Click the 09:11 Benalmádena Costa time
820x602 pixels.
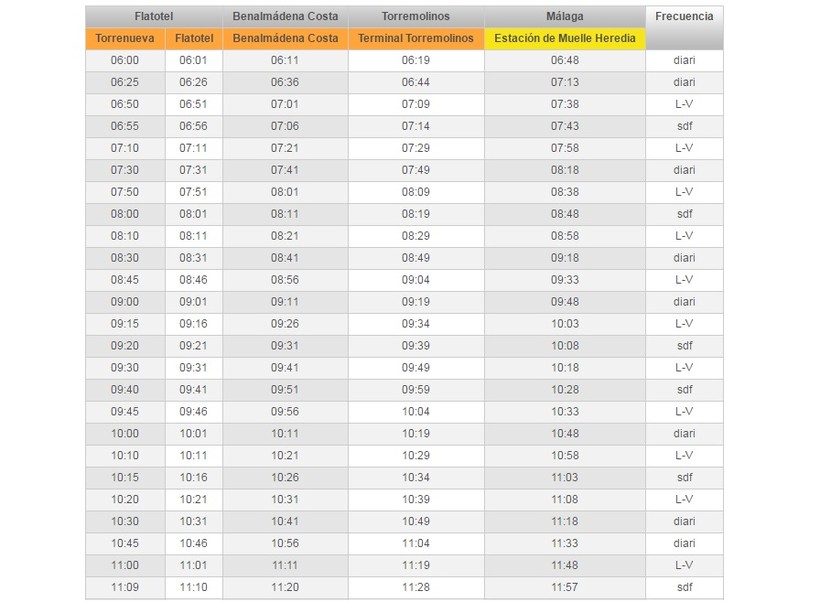[x=285, y=302]
